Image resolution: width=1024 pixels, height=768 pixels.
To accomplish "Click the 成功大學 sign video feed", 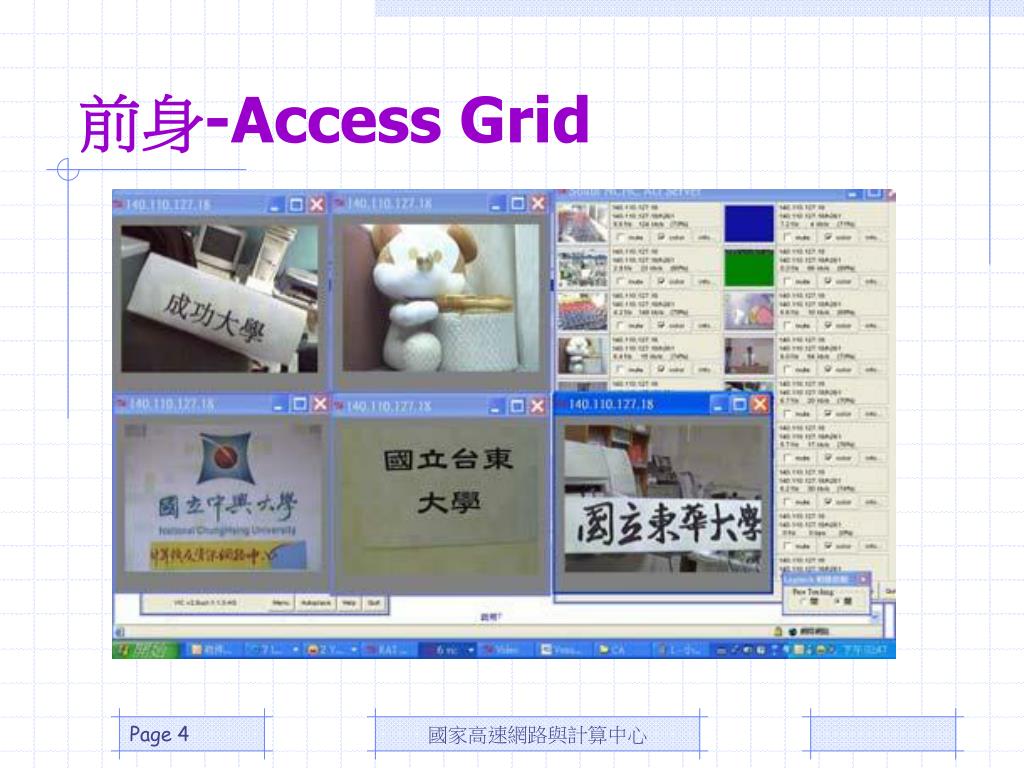I will pyautogui.click(x=219, y=298).
